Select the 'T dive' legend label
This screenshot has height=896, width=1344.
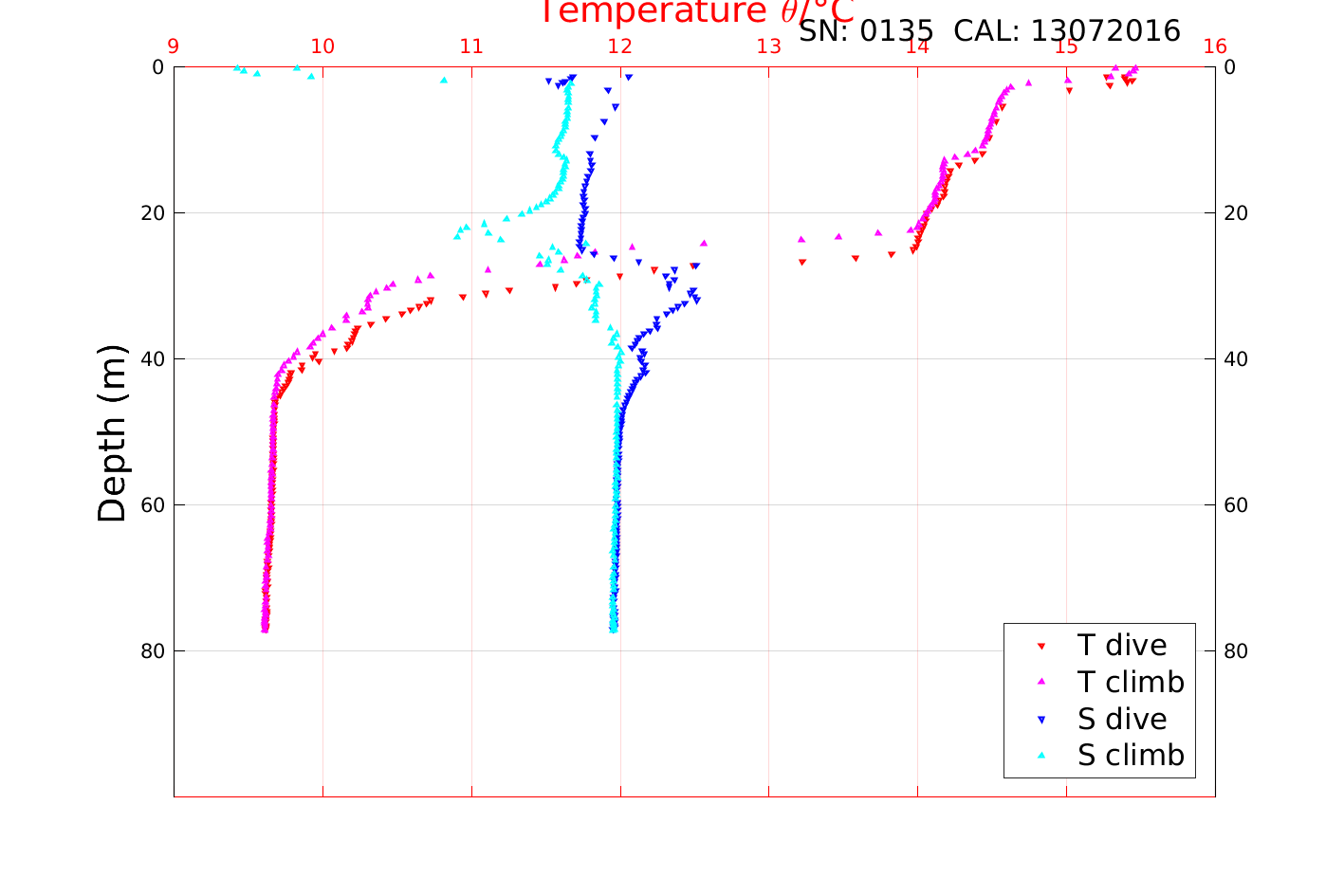[x=1122, y=646]
